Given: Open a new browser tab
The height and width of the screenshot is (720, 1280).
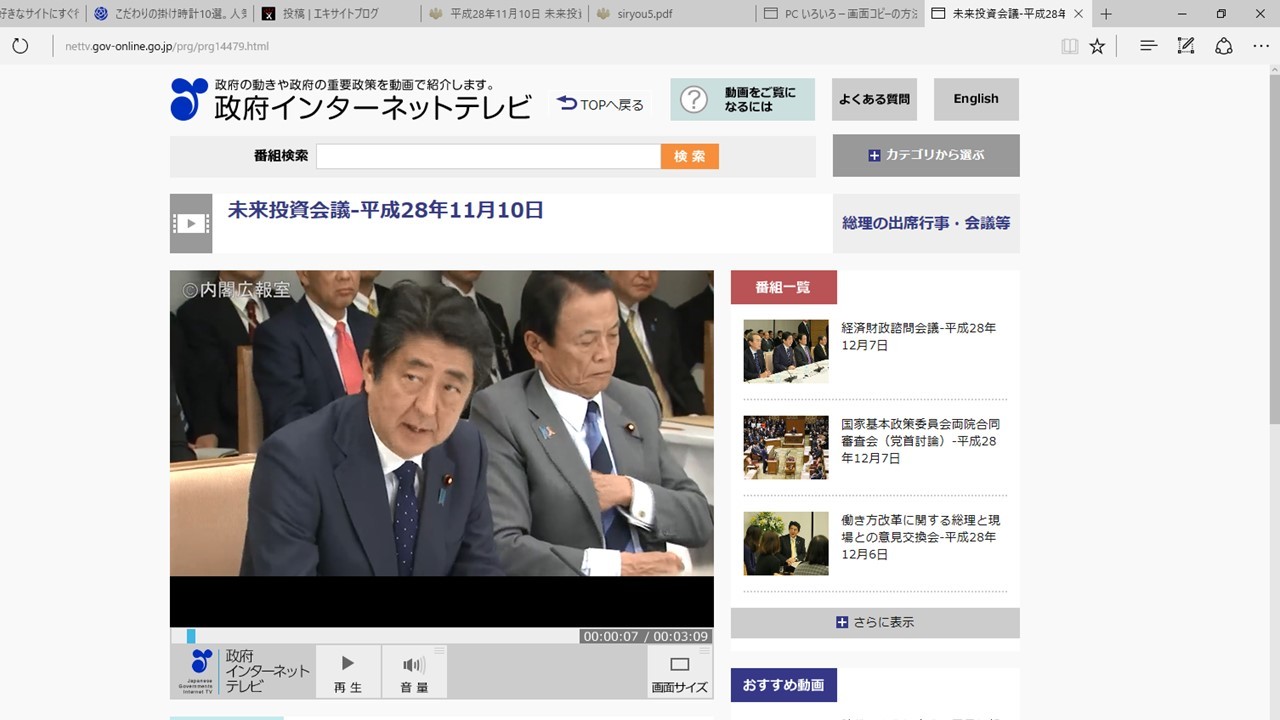Looking at the screenshot, I should pos(1106,14).
